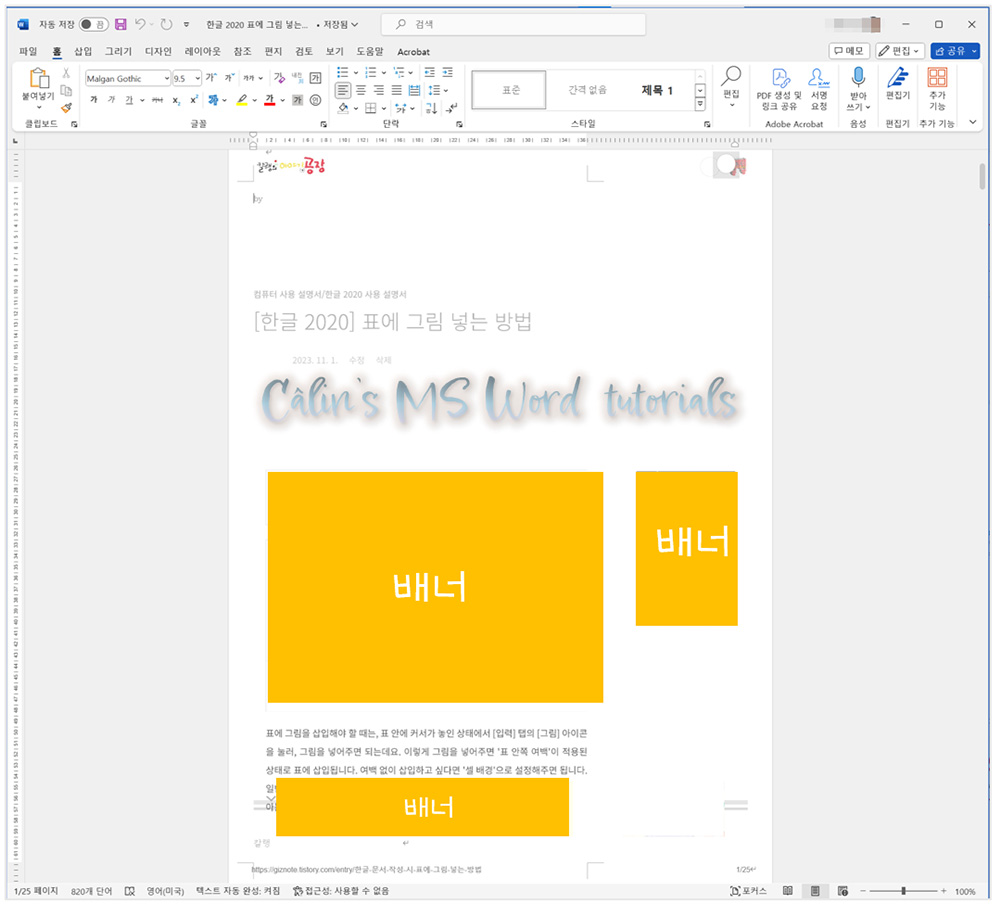Center align the paragraph
This screenshot has width=1000, height=916.
click(361, 90)
